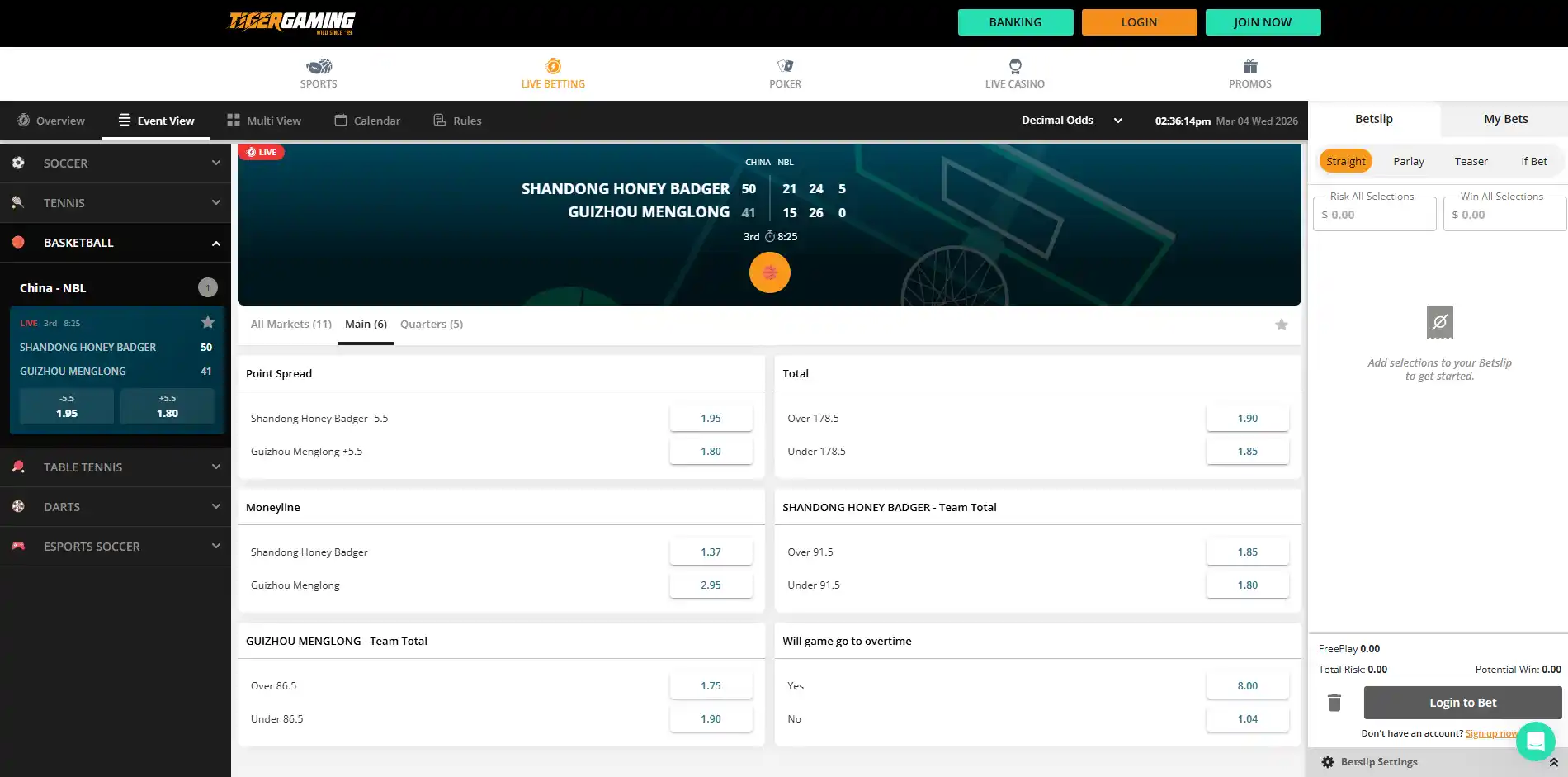Select the Parlay bet type

1409,161
